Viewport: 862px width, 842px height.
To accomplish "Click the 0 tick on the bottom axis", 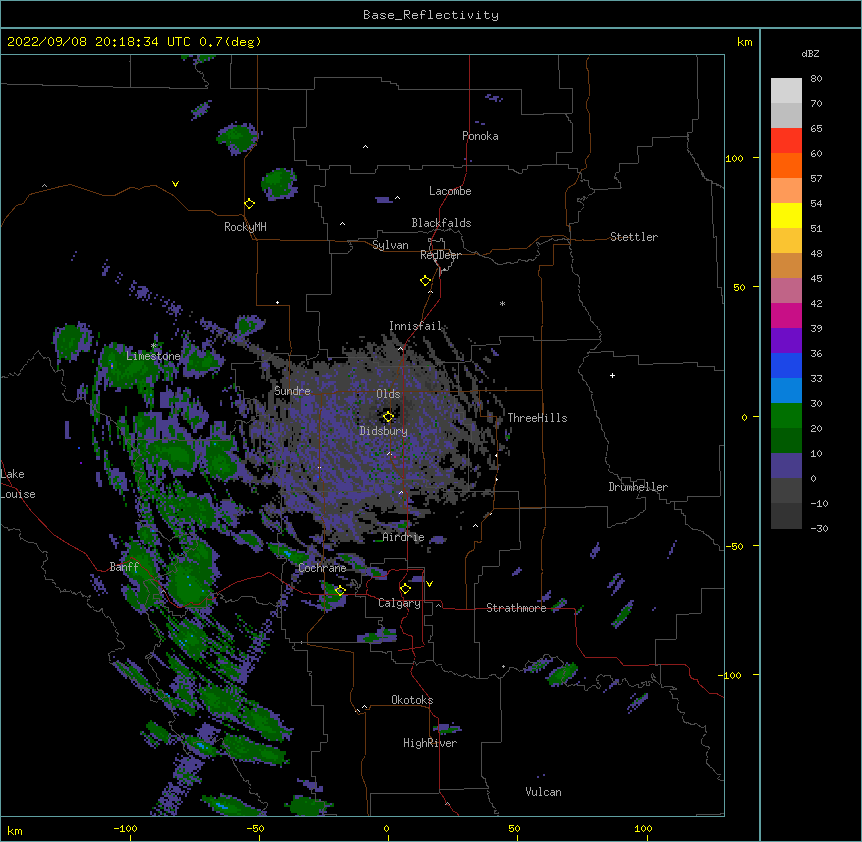I will pos(386,828).
